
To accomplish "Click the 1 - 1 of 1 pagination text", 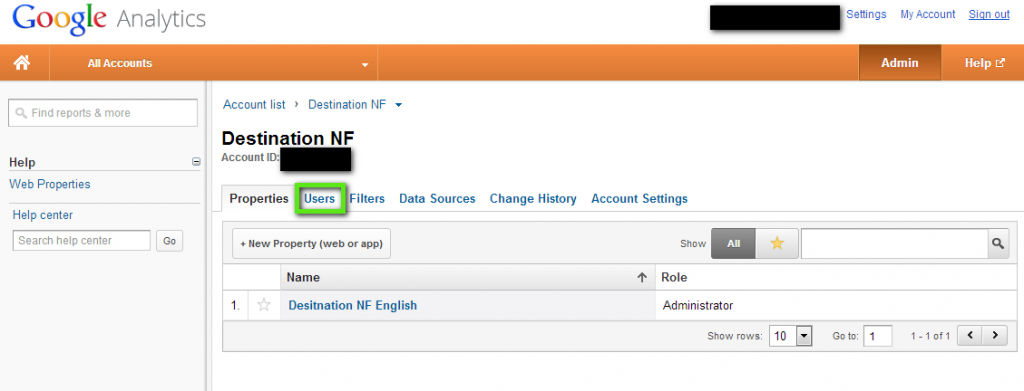I will pos(931,336).
